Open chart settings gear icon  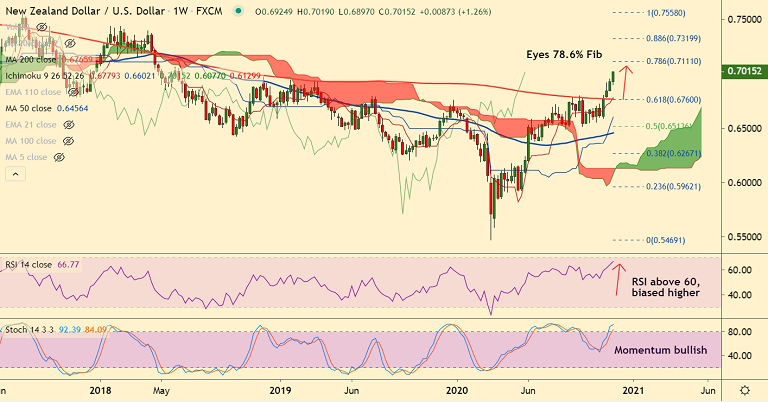click(744, 390)
